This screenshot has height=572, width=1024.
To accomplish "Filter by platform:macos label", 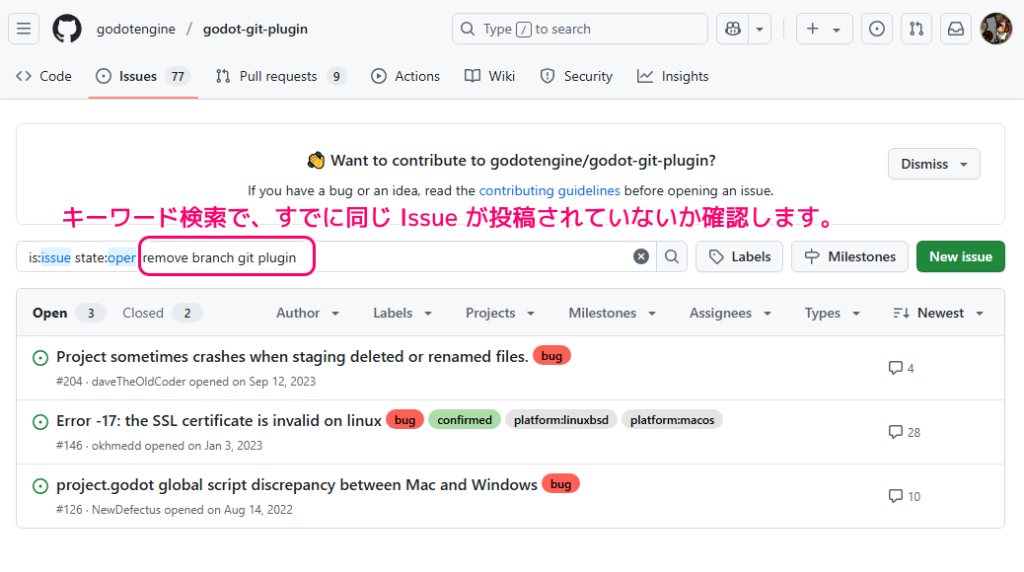I will click(x=672, y=420).
